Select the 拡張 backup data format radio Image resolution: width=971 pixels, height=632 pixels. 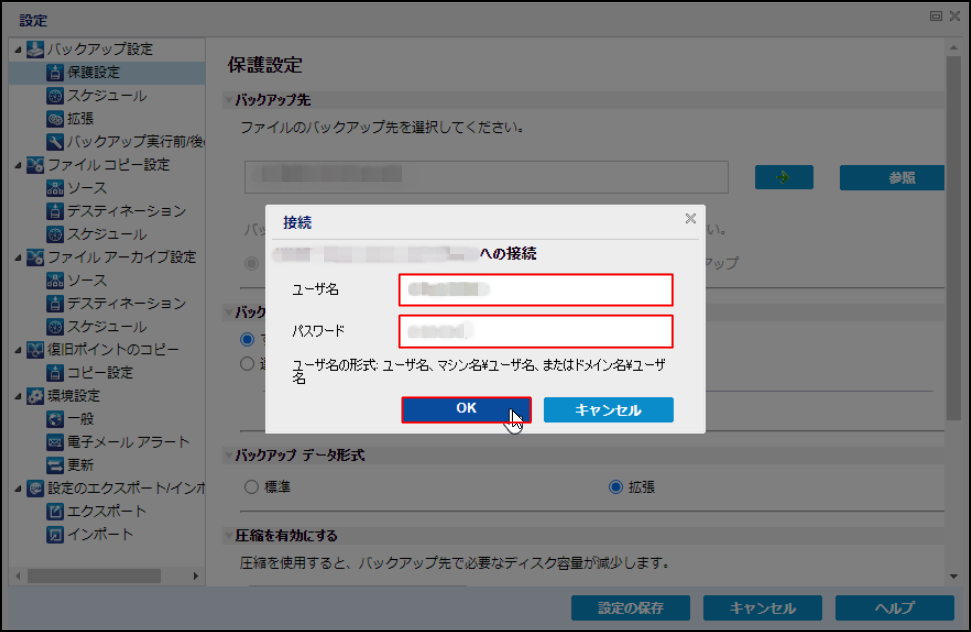coord(616,487)
